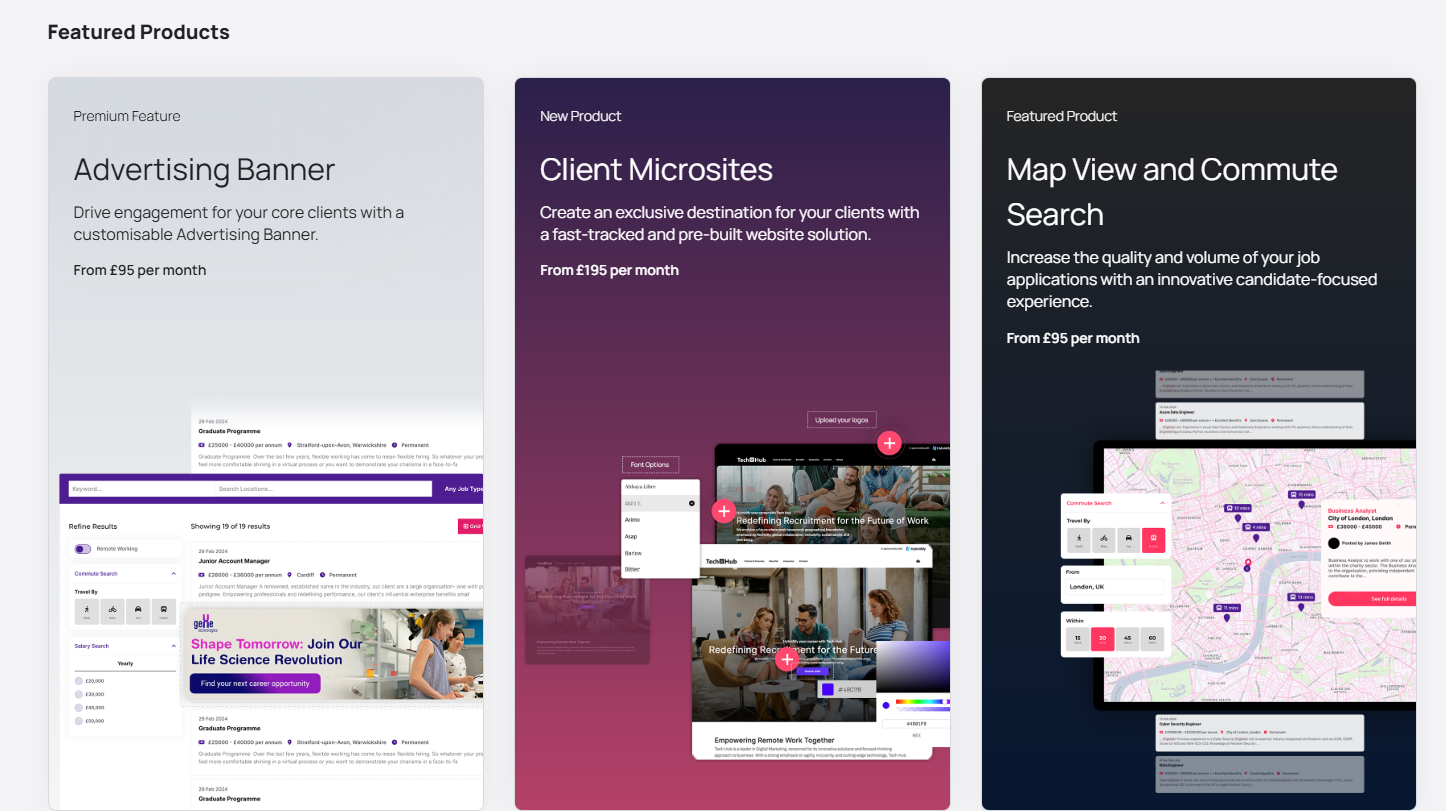
Task: Click the See full details button
Action: (1370, 599)
